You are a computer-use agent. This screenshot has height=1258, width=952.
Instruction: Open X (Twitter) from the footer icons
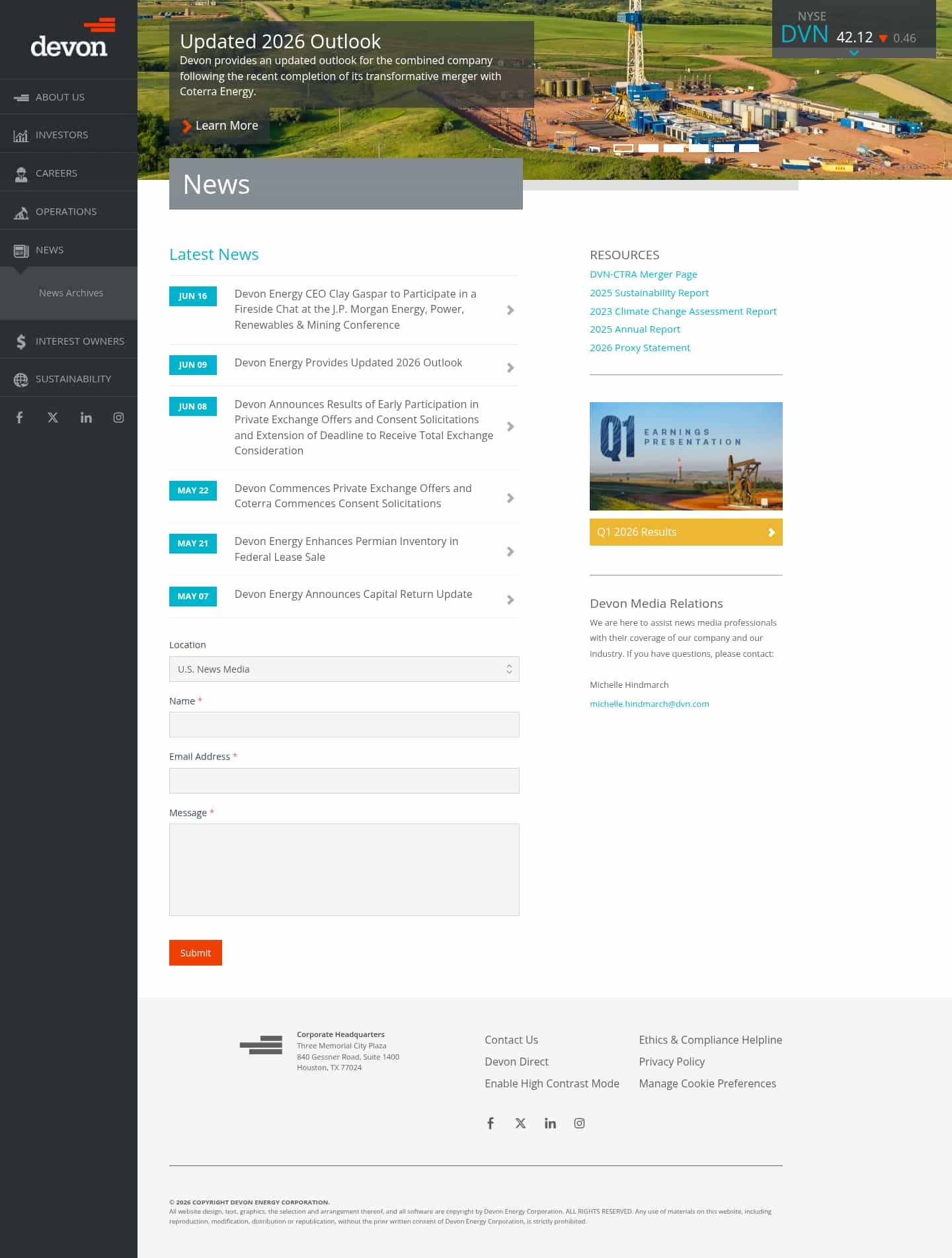point(520,1123)
